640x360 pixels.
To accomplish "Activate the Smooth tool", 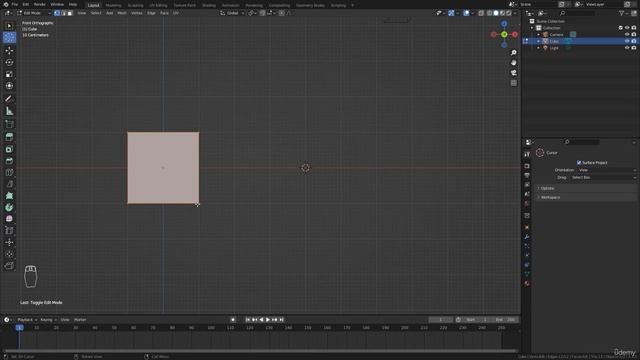I will click(9, 219).
